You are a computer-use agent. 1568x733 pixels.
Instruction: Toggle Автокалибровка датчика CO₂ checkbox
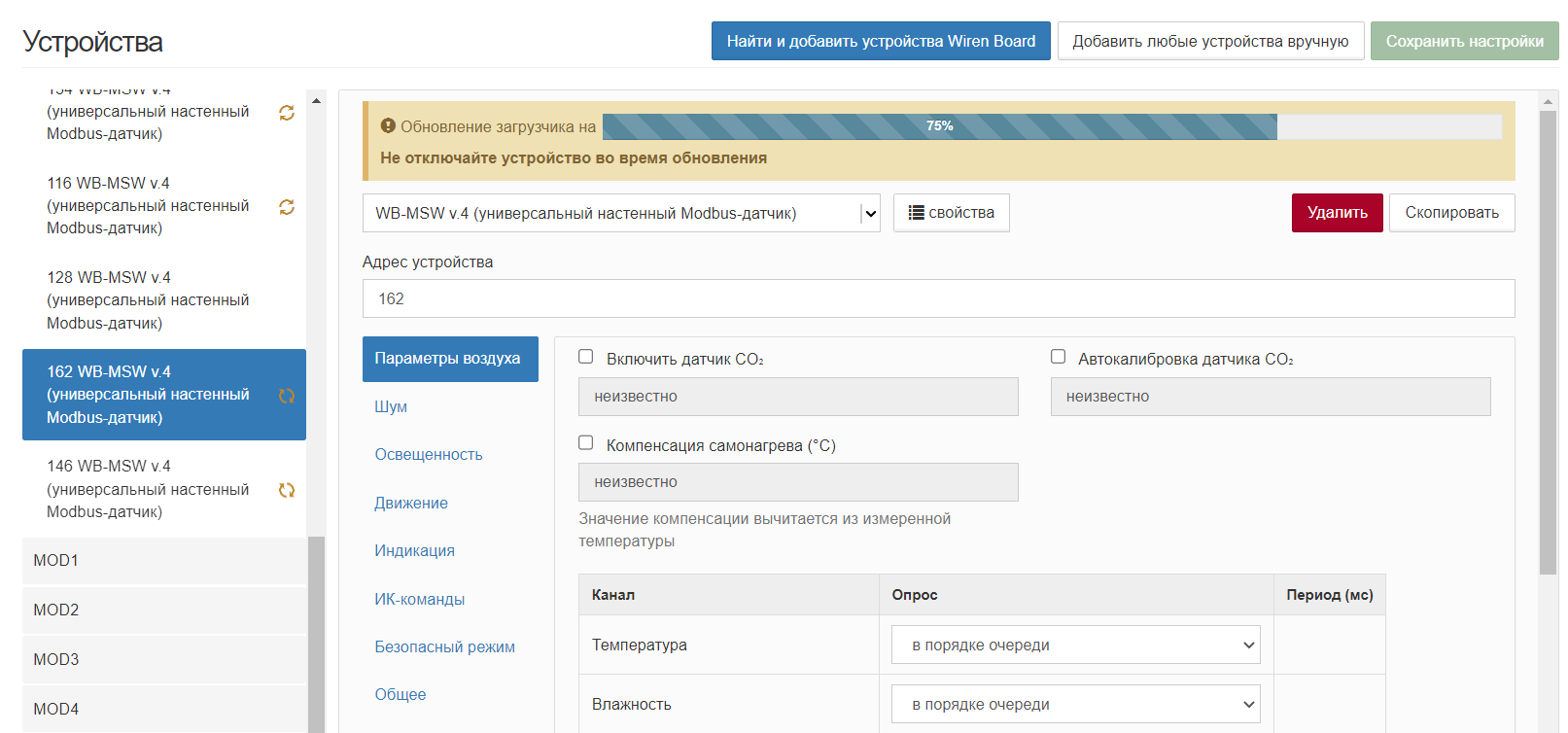coord(1058,357)
